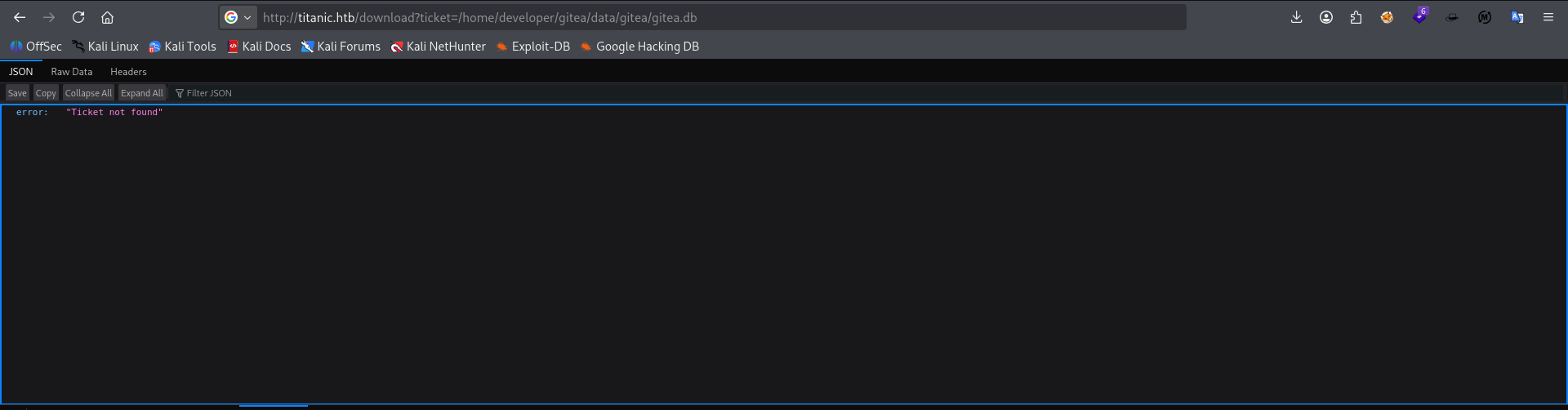1568x410 pixels.
Task: Open the translate extension icon
Action: (x=1517, y=17)
